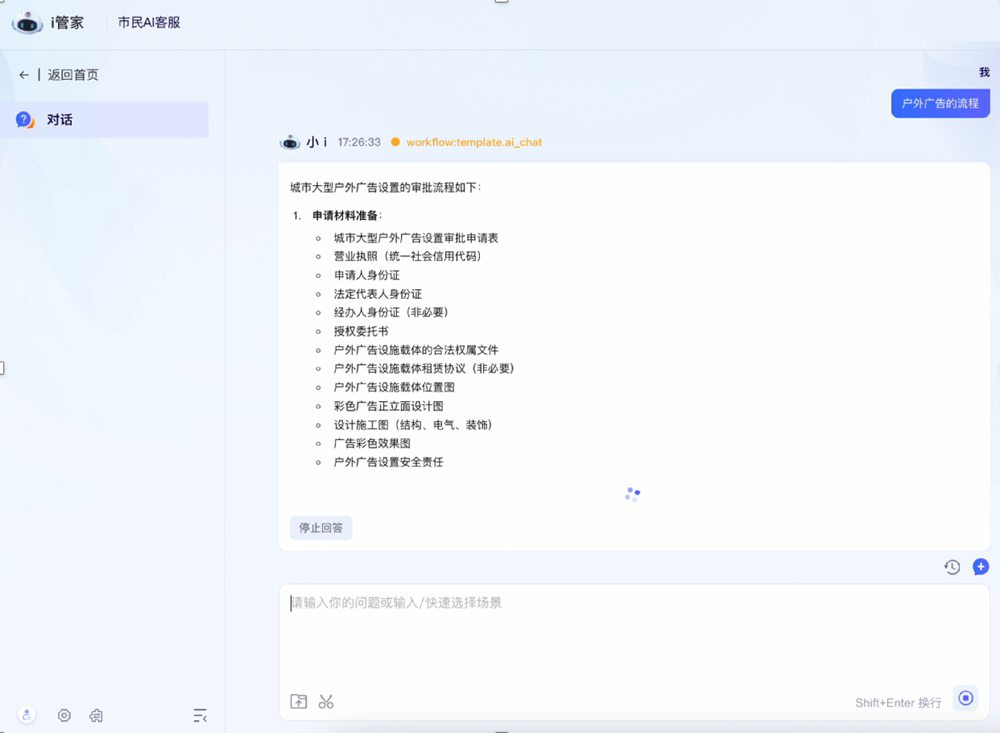Image resolution: width=1000 pixels, height=733 pixels.
Task: Click the scissors snippet icon in the input bar
Action: 325,701
